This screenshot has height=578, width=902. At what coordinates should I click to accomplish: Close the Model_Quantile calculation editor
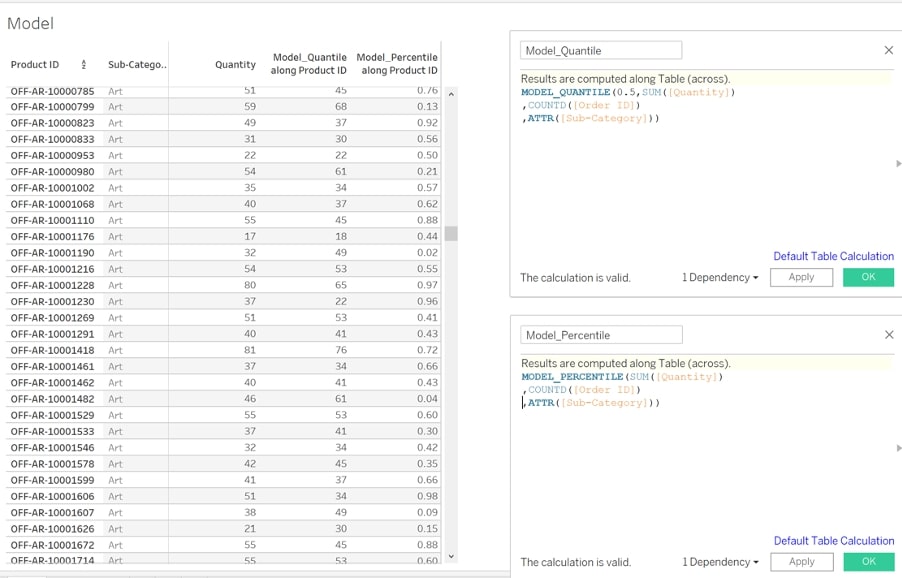click(889, 50)
